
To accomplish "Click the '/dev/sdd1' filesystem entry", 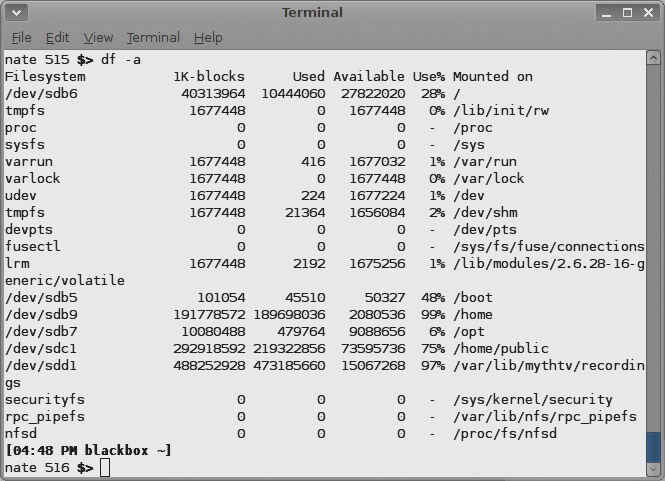I will point(41,365).
